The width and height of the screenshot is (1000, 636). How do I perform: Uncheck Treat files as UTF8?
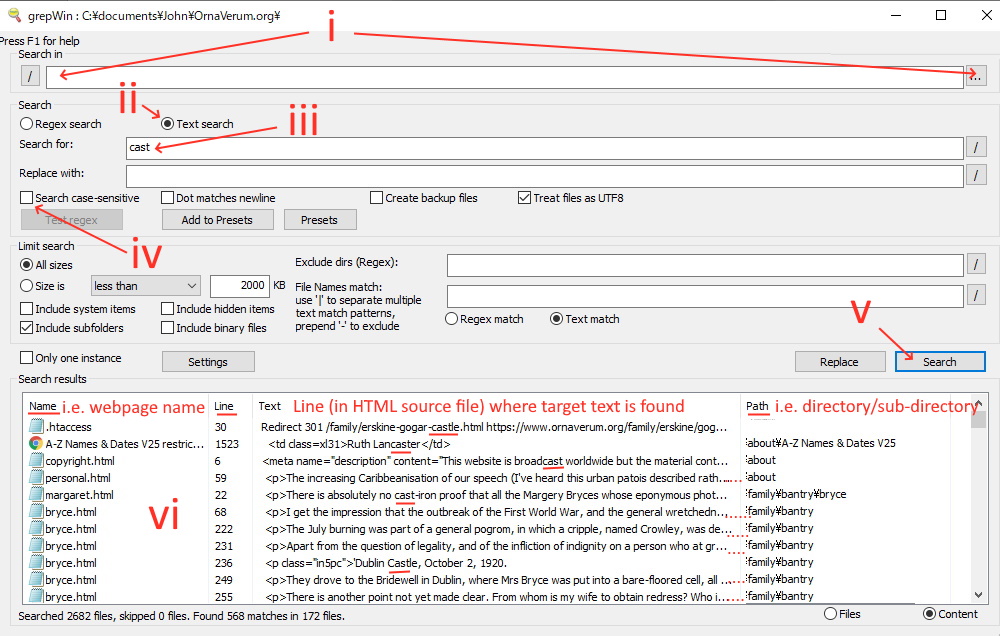pos(525,198)
